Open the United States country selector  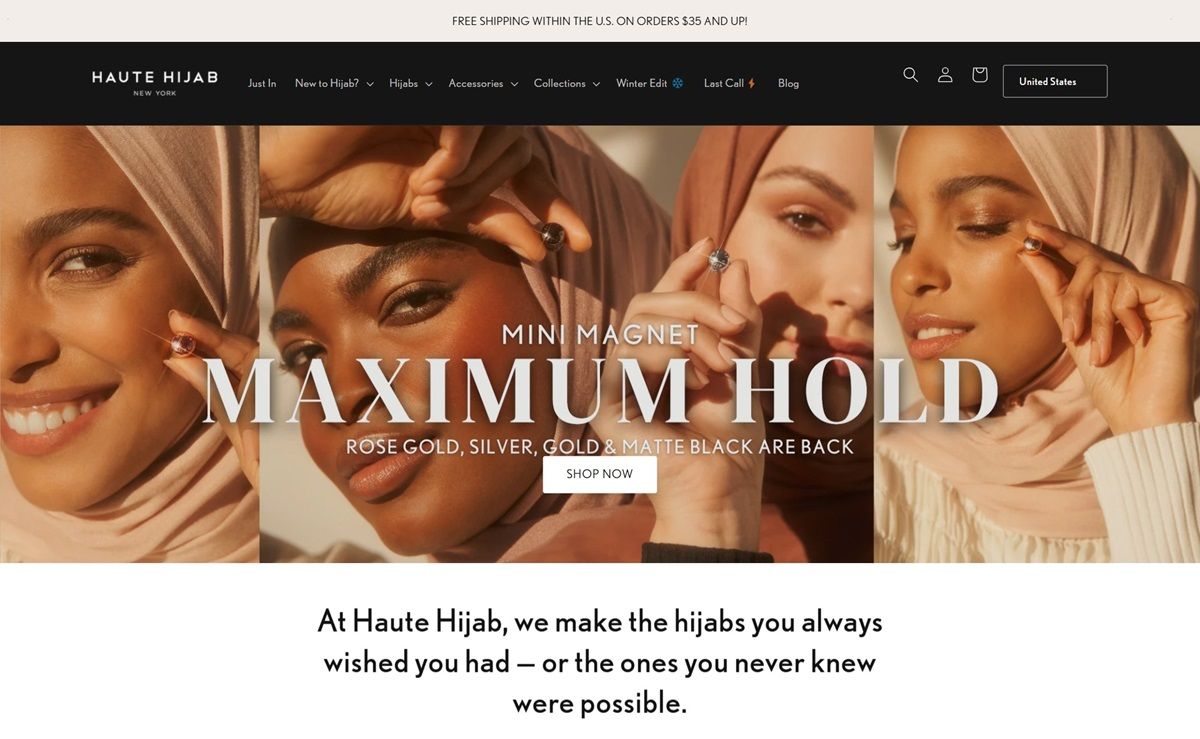[x=1055, y=81]
